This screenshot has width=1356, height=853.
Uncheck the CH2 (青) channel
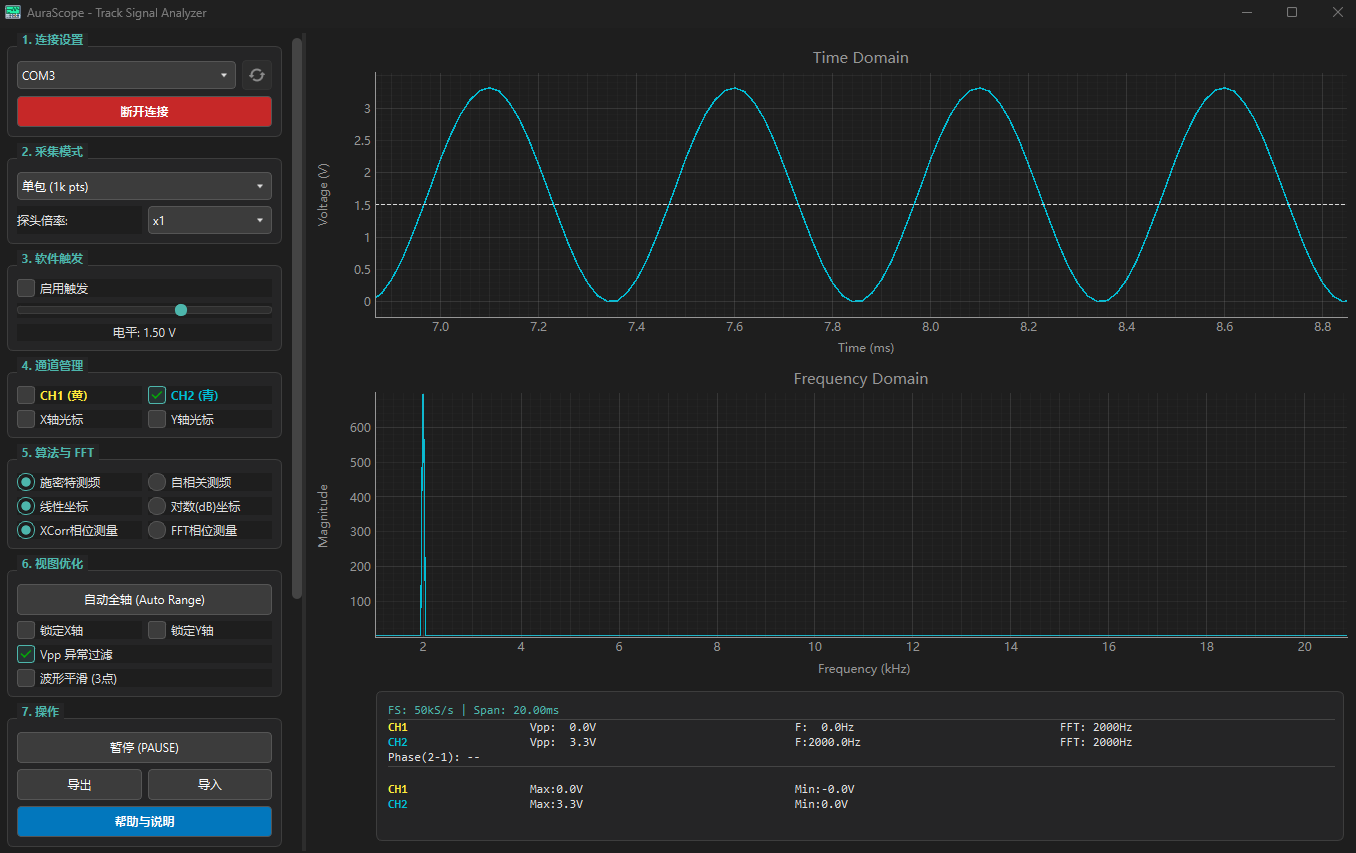pos(157,395)
